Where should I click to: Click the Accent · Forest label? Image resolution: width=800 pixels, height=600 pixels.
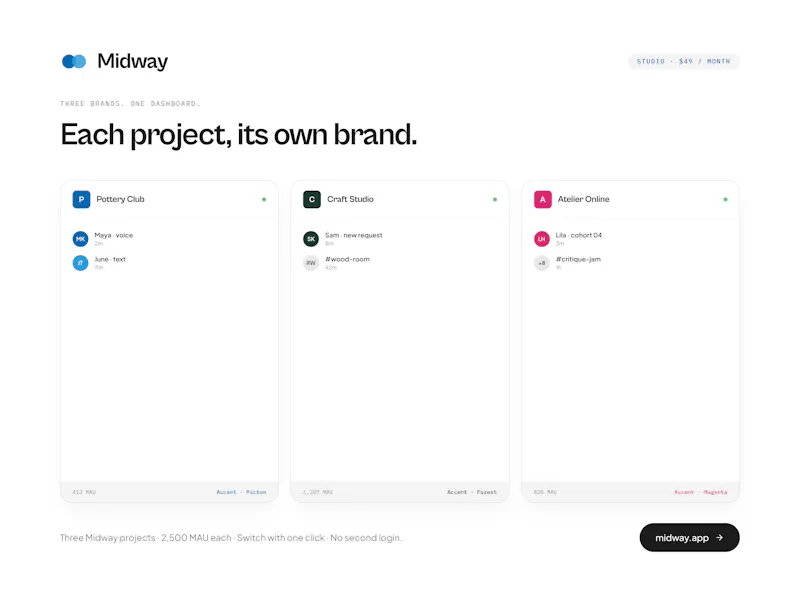click(472, 492)
